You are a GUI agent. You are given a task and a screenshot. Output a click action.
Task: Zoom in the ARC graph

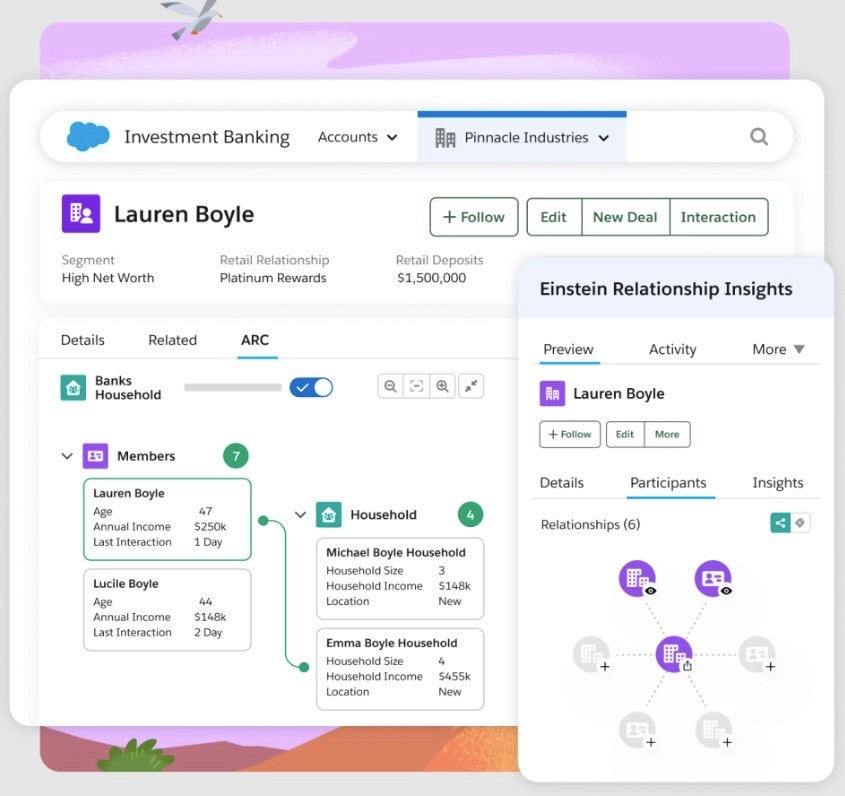coord(442,386)
